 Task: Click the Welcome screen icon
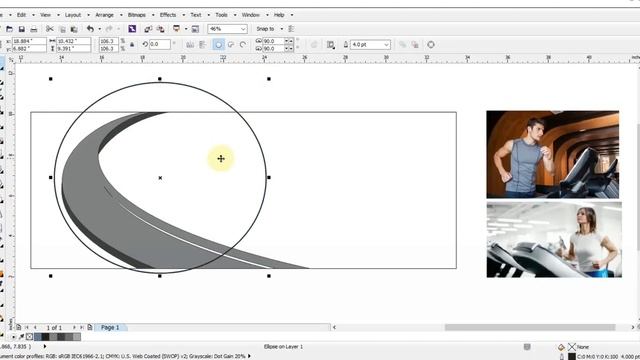point(195,29)
